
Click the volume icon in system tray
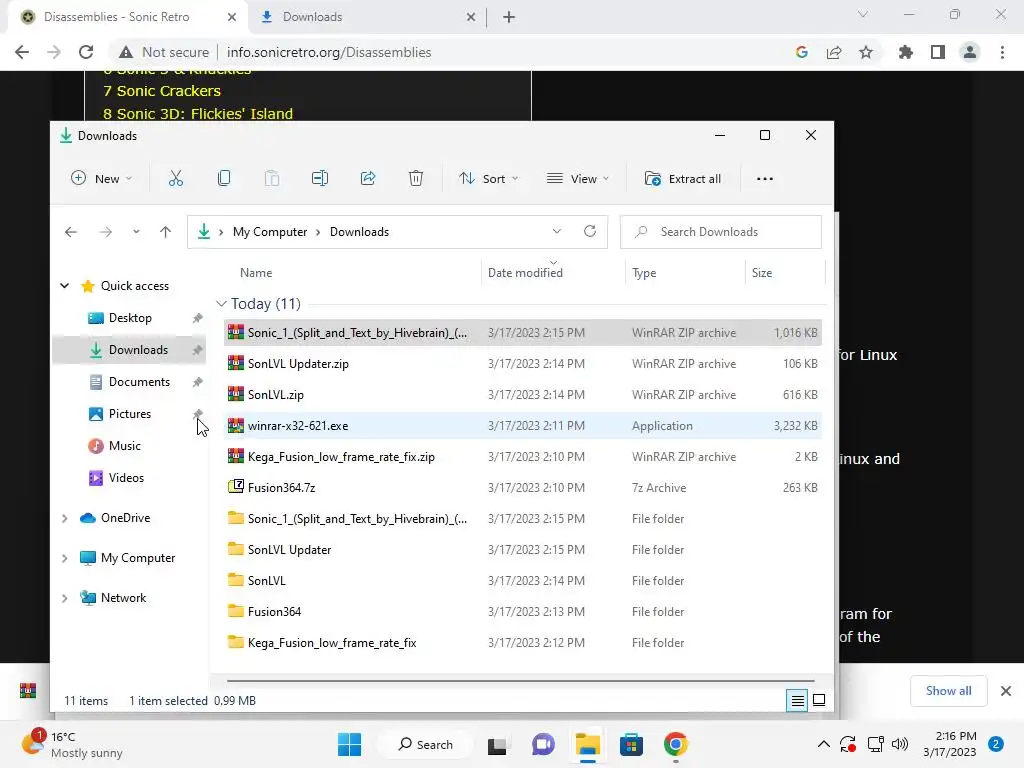pos(900,744)
